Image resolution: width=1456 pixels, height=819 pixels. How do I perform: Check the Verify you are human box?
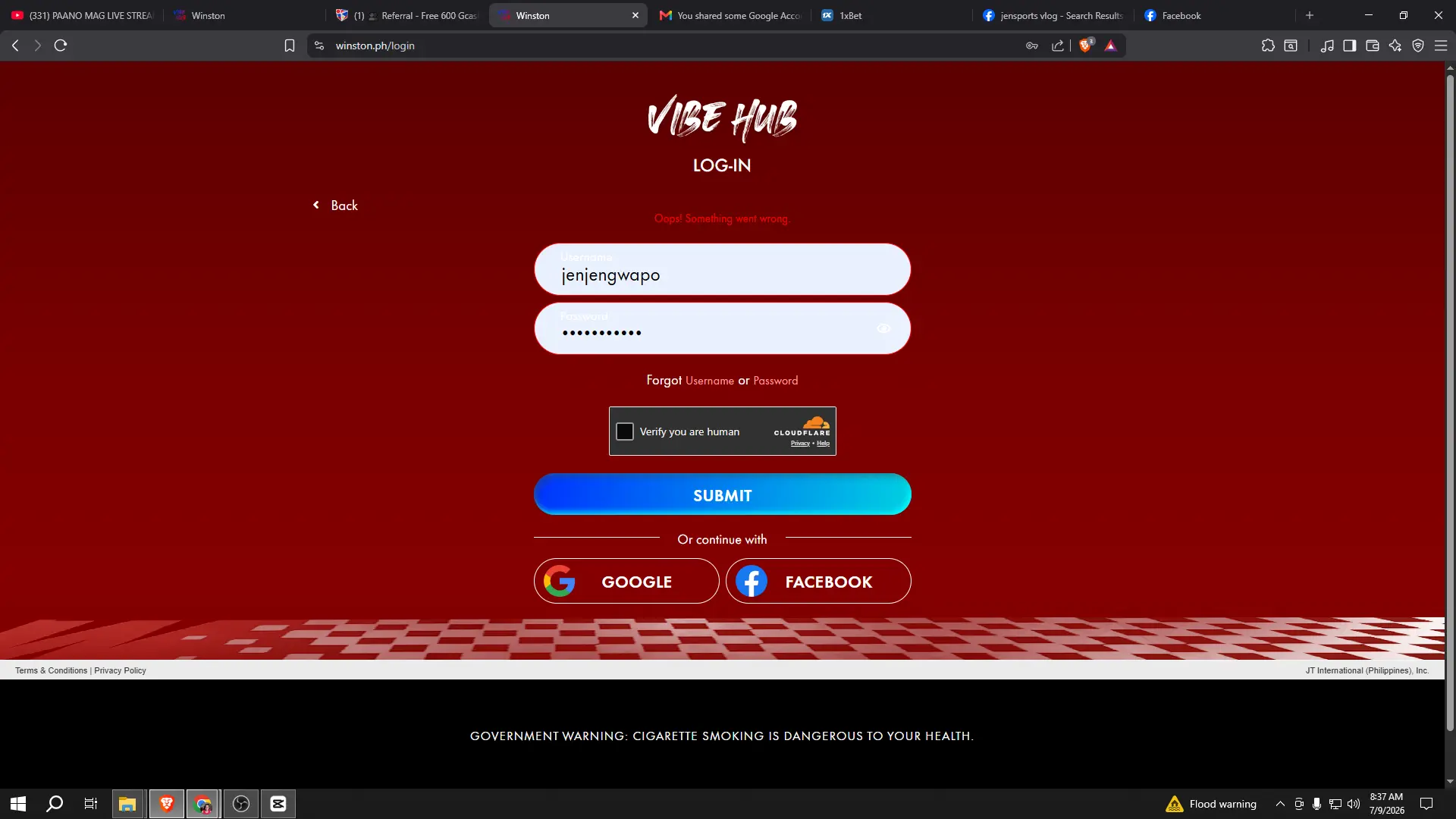(x=625, y=431)
